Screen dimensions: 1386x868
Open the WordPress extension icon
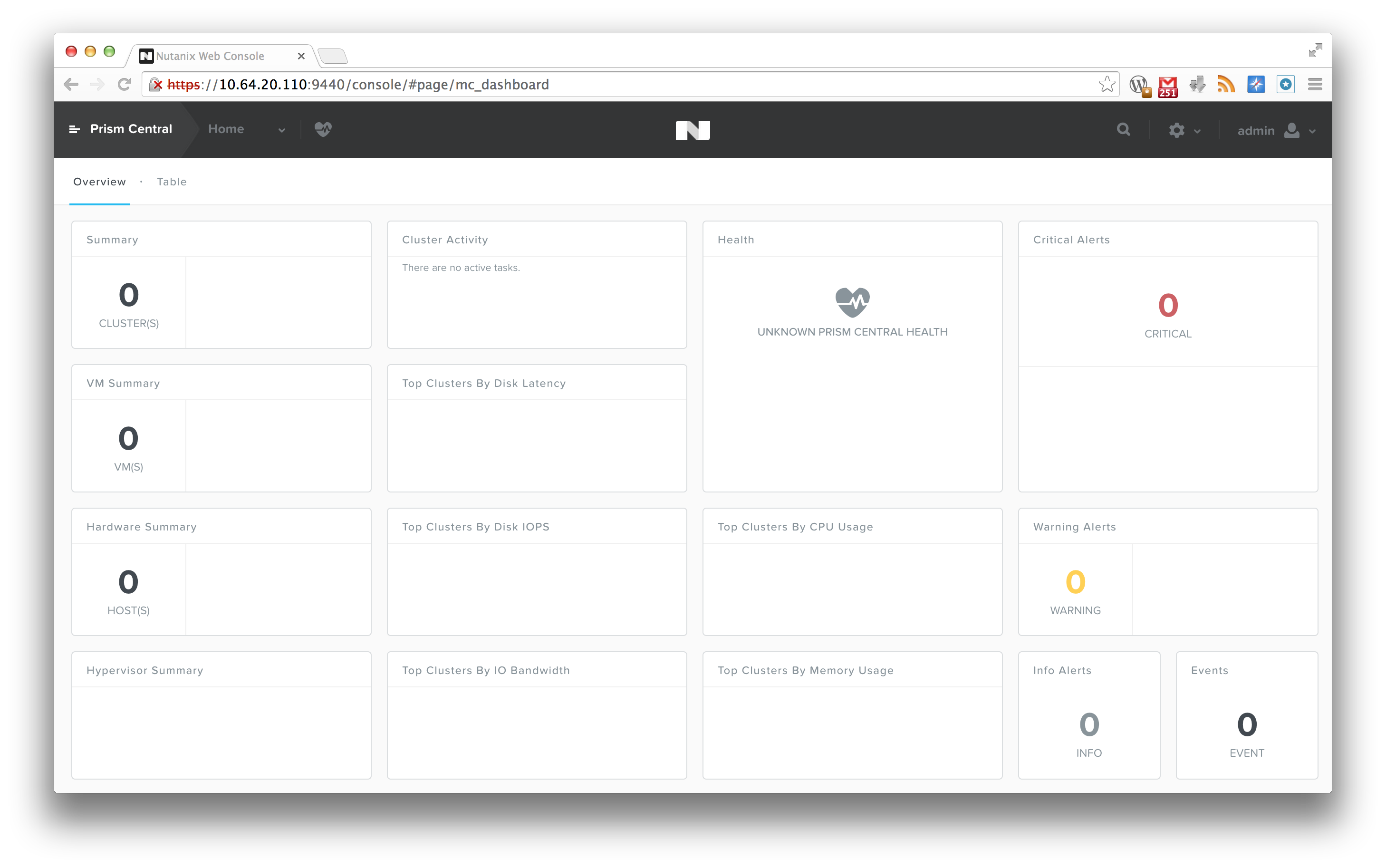pos(1139,85)
